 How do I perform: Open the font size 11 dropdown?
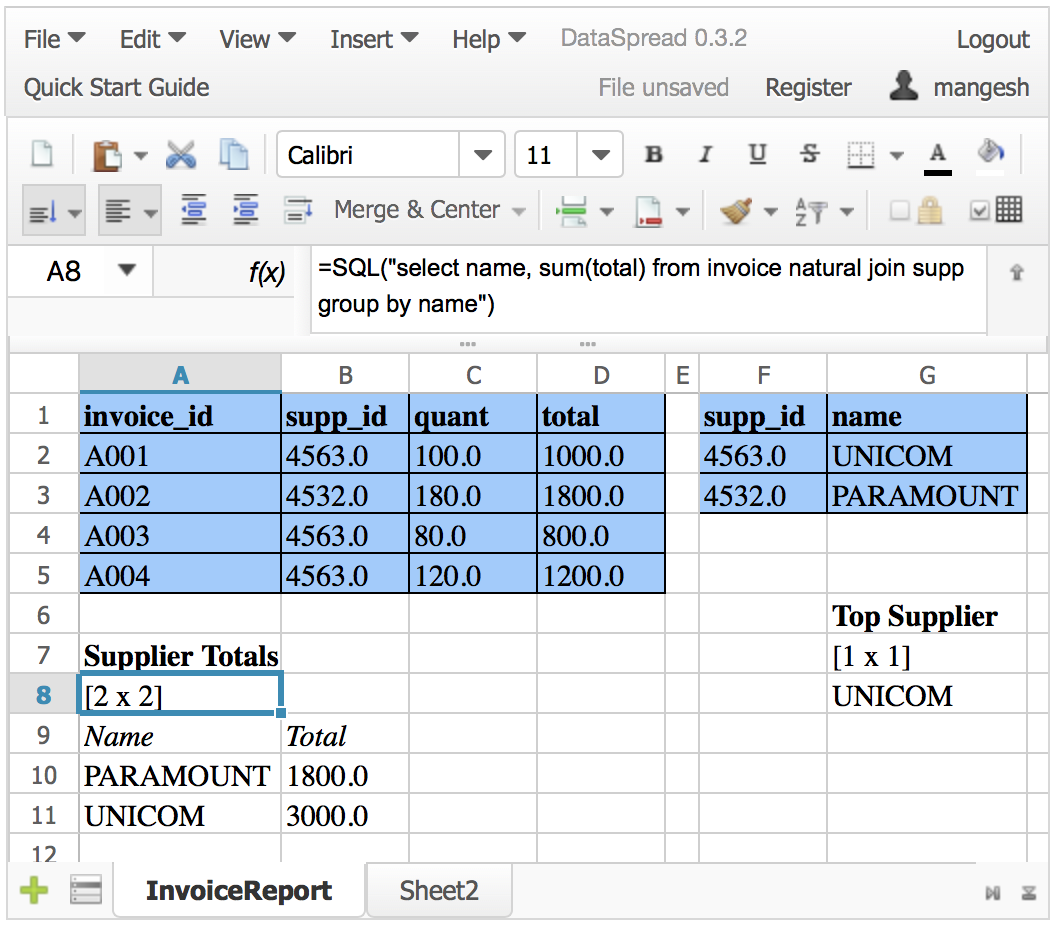pyautogui.click(x=600, y=155)
